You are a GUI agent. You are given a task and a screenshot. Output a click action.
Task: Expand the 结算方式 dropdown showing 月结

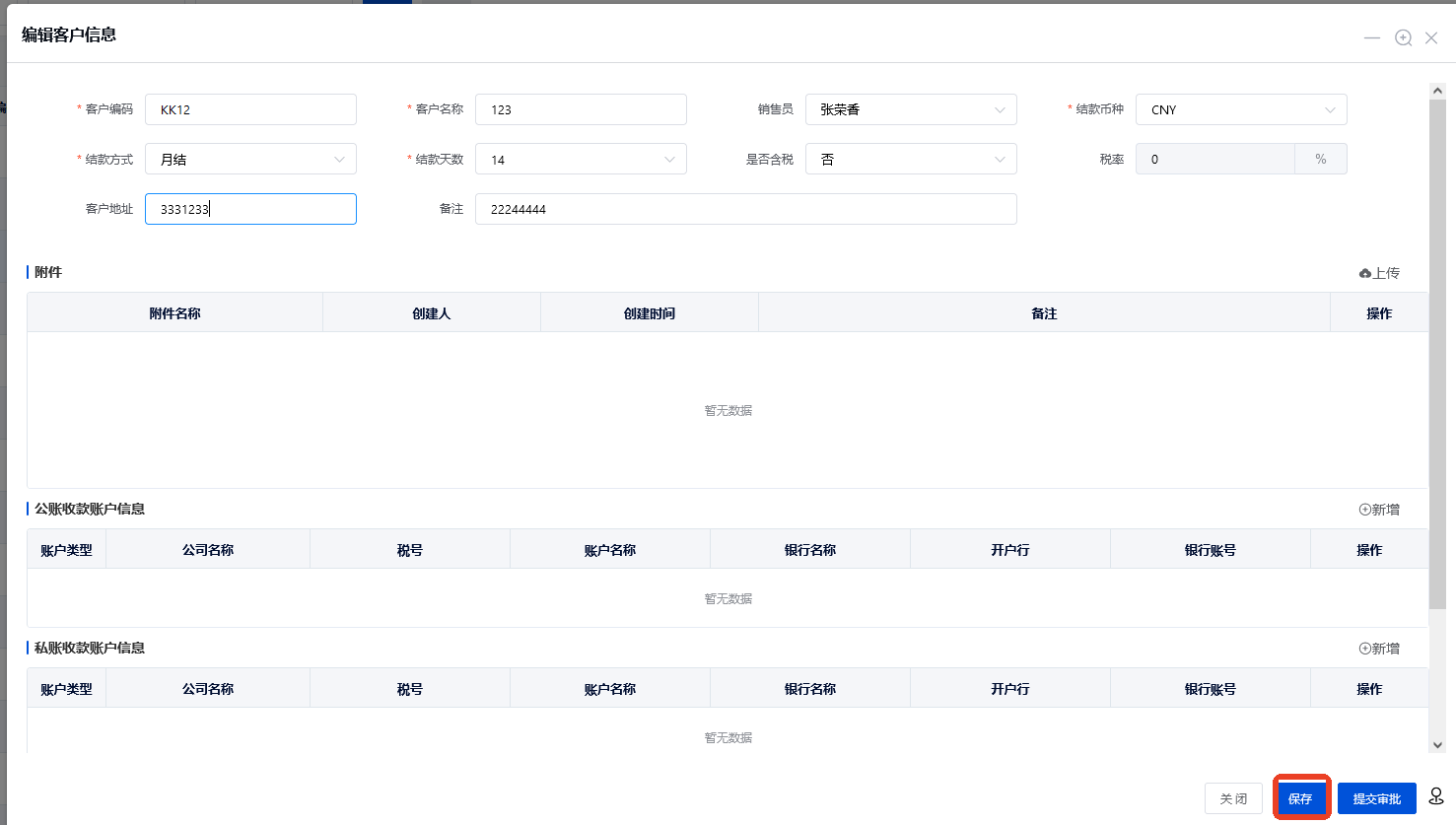(249, 159)
